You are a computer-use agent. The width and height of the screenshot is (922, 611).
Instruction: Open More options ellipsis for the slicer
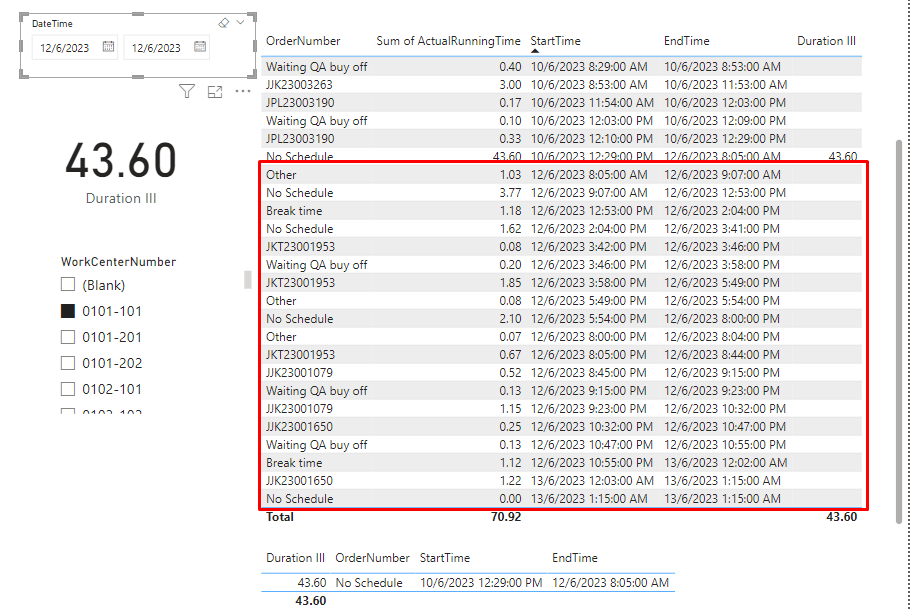click(243, 91)
